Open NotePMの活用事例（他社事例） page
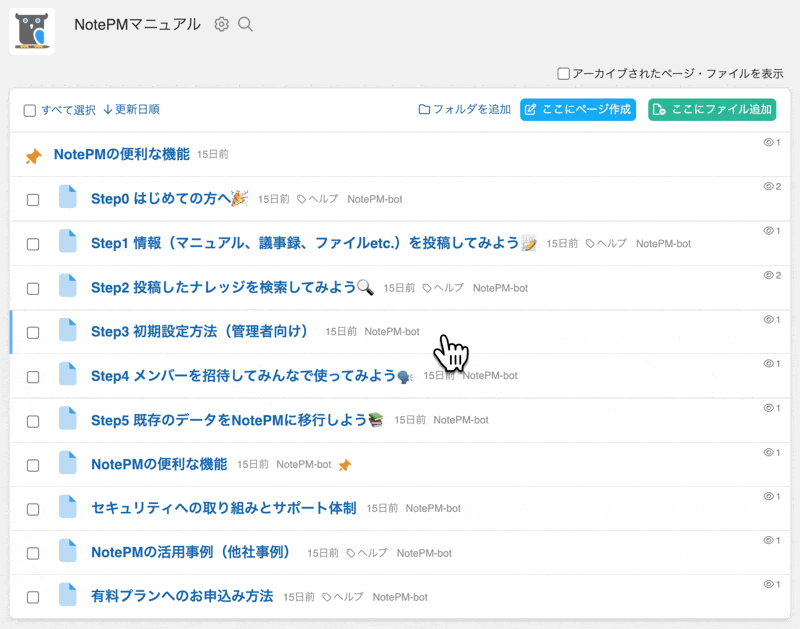 pos(191,552)
